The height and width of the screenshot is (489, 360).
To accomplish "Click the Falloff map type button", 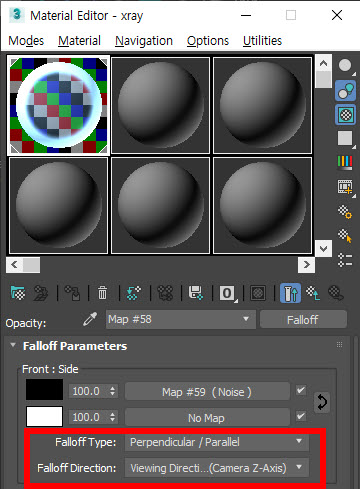I will point(303,319).
